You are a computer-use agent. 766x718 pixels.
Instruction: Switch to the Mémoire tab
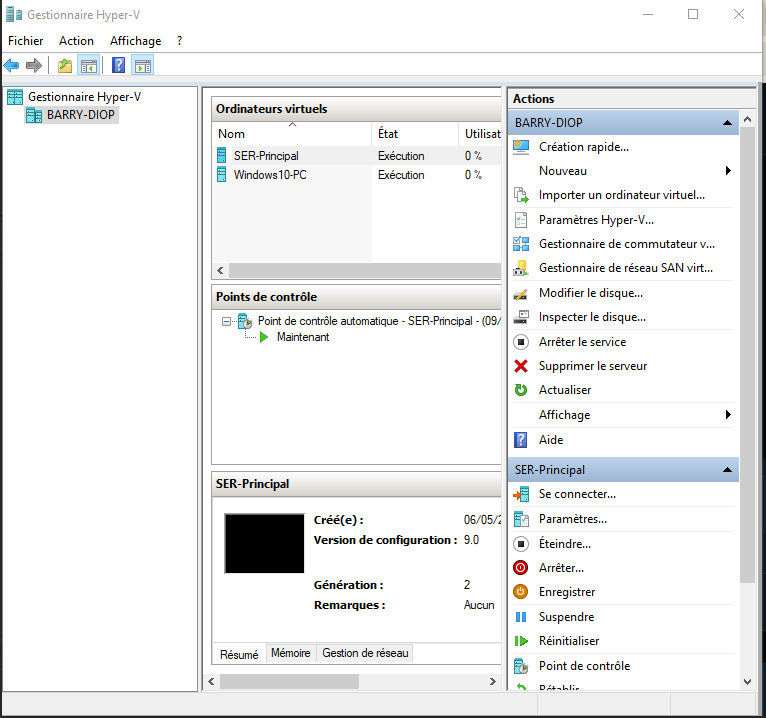pyautogui.click(x=291, y=653)
